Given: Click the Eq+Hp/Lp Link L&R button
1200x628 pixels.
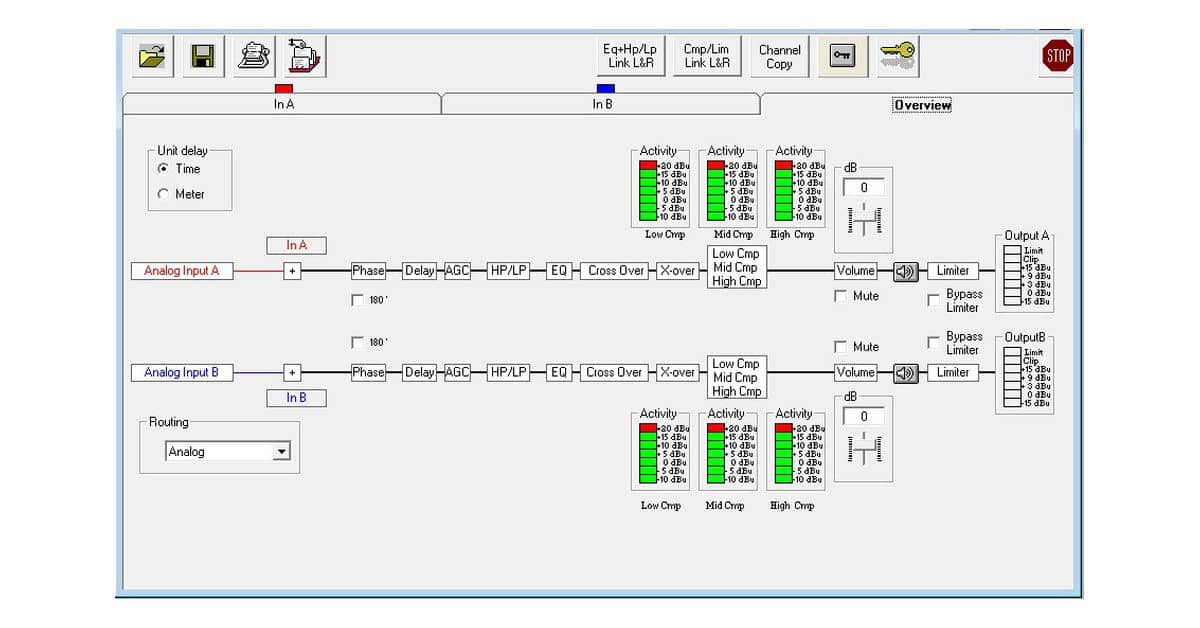Looking at the screenshot, I should point(630,56).
